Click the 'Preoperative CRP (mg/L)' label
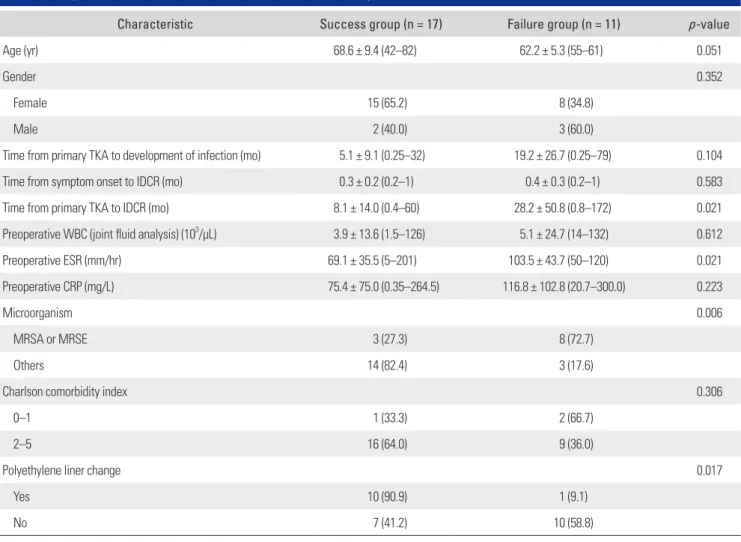 (x=58, y=287)
